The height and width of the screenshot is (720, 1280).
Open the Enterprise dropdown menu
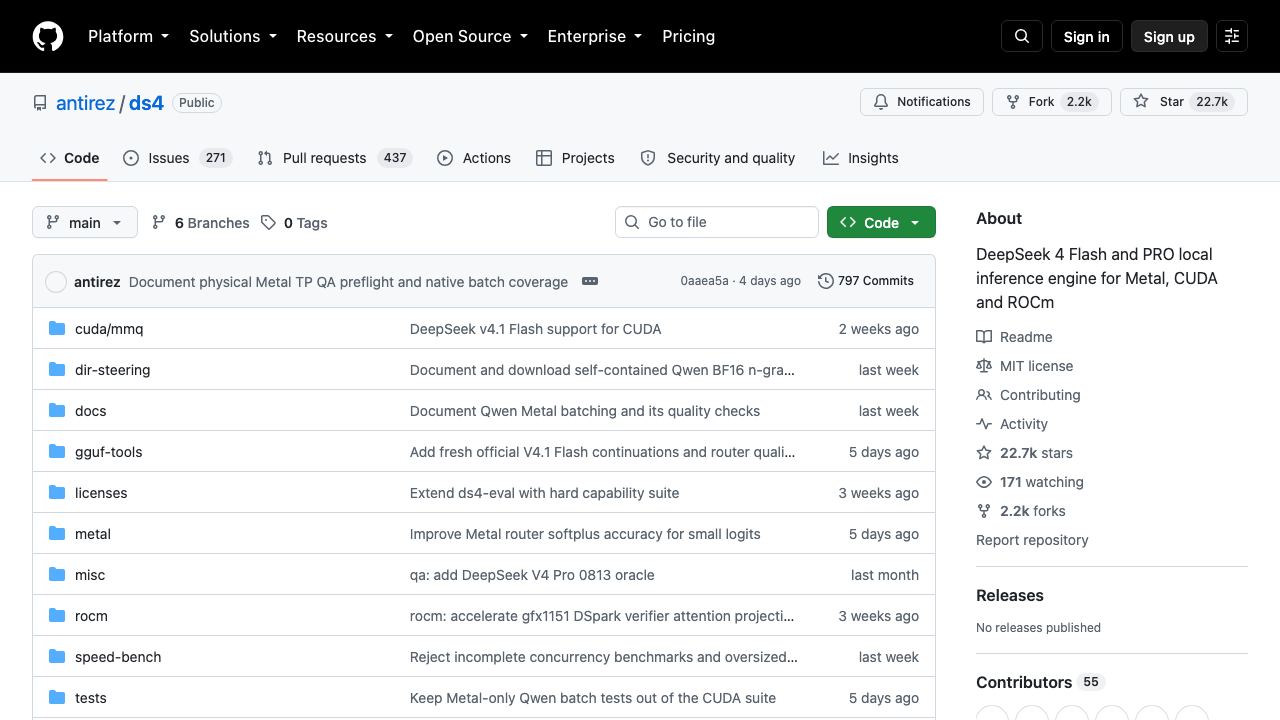click(x=595, y=36)
